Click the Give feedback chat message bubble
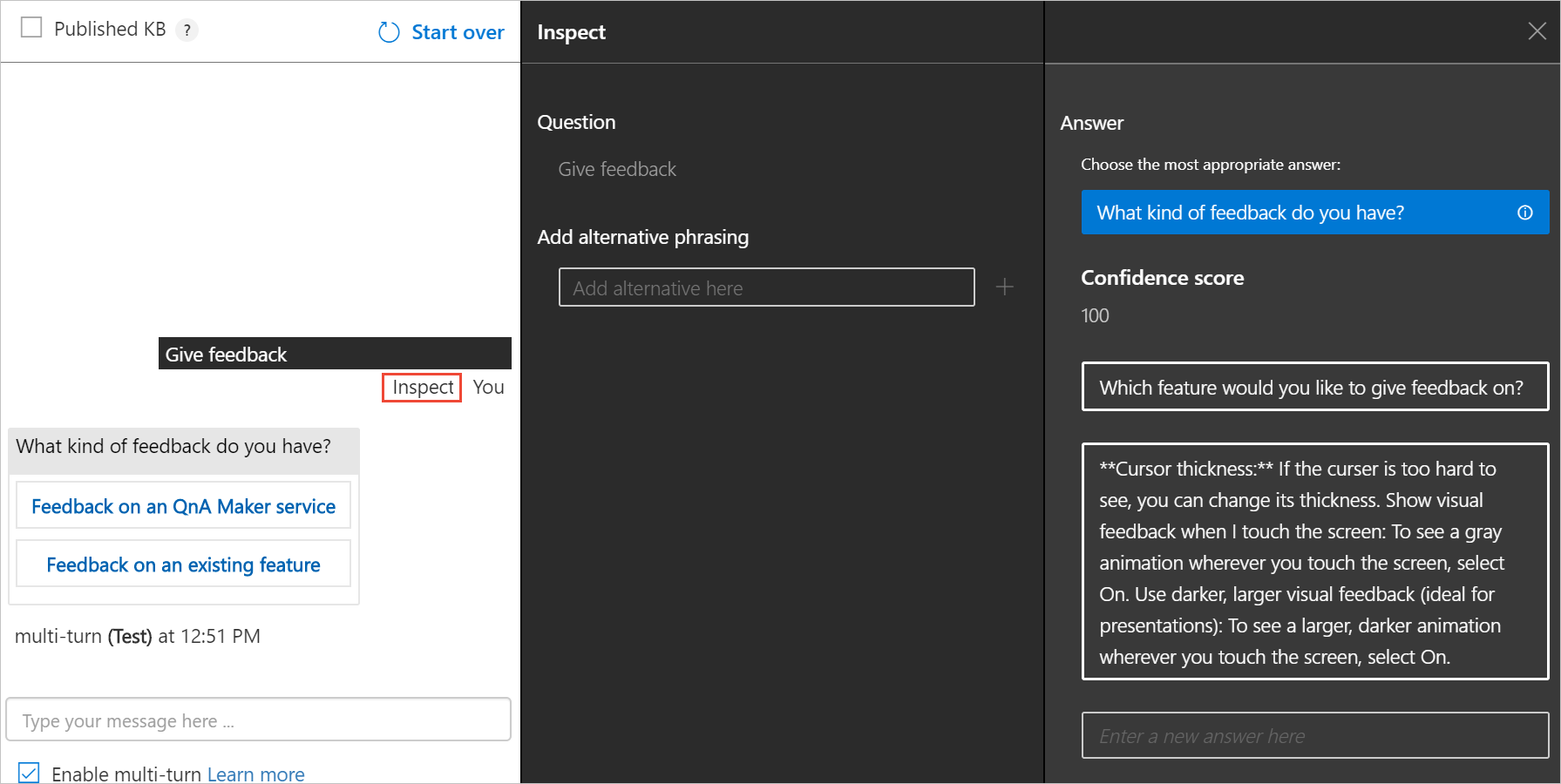Viewport: 1561px width, 784px height. click(x=335, y=354)
